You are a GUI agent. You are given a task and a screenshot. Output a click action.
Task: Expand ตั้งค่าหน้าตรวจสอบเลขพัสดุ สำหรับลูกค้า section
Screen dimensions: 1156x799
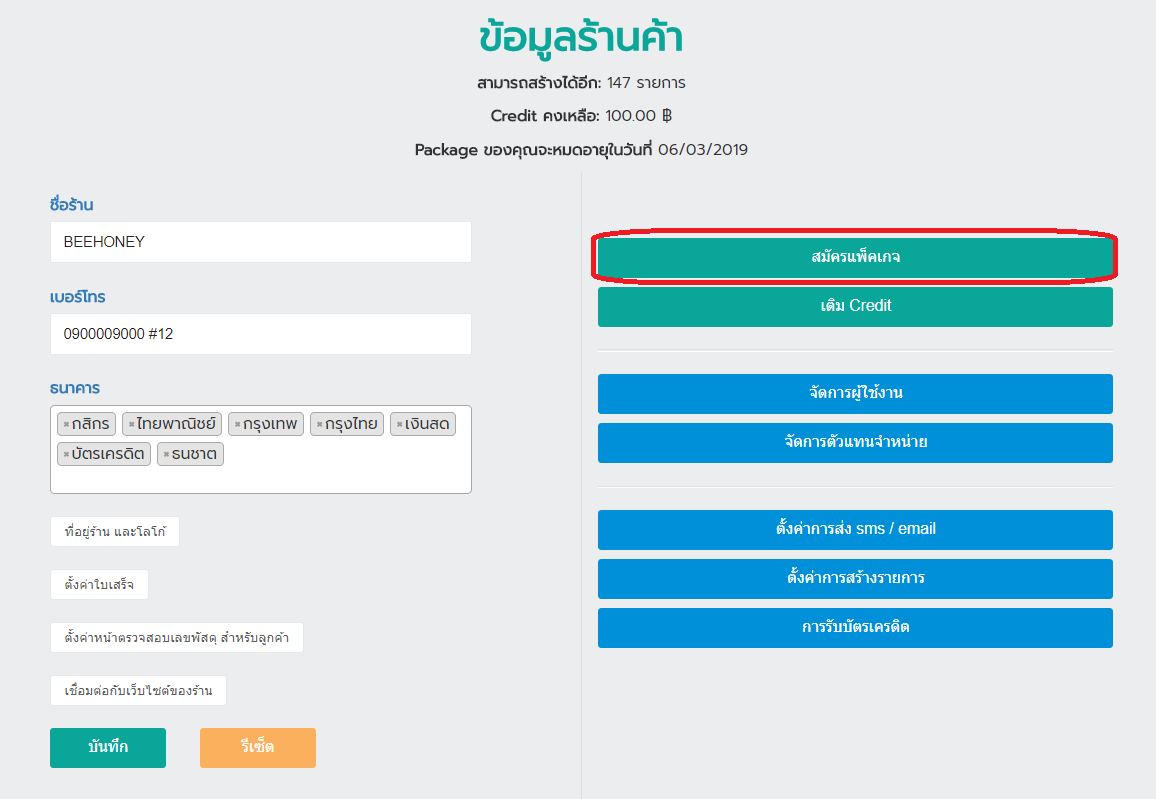tap(176, 638)
